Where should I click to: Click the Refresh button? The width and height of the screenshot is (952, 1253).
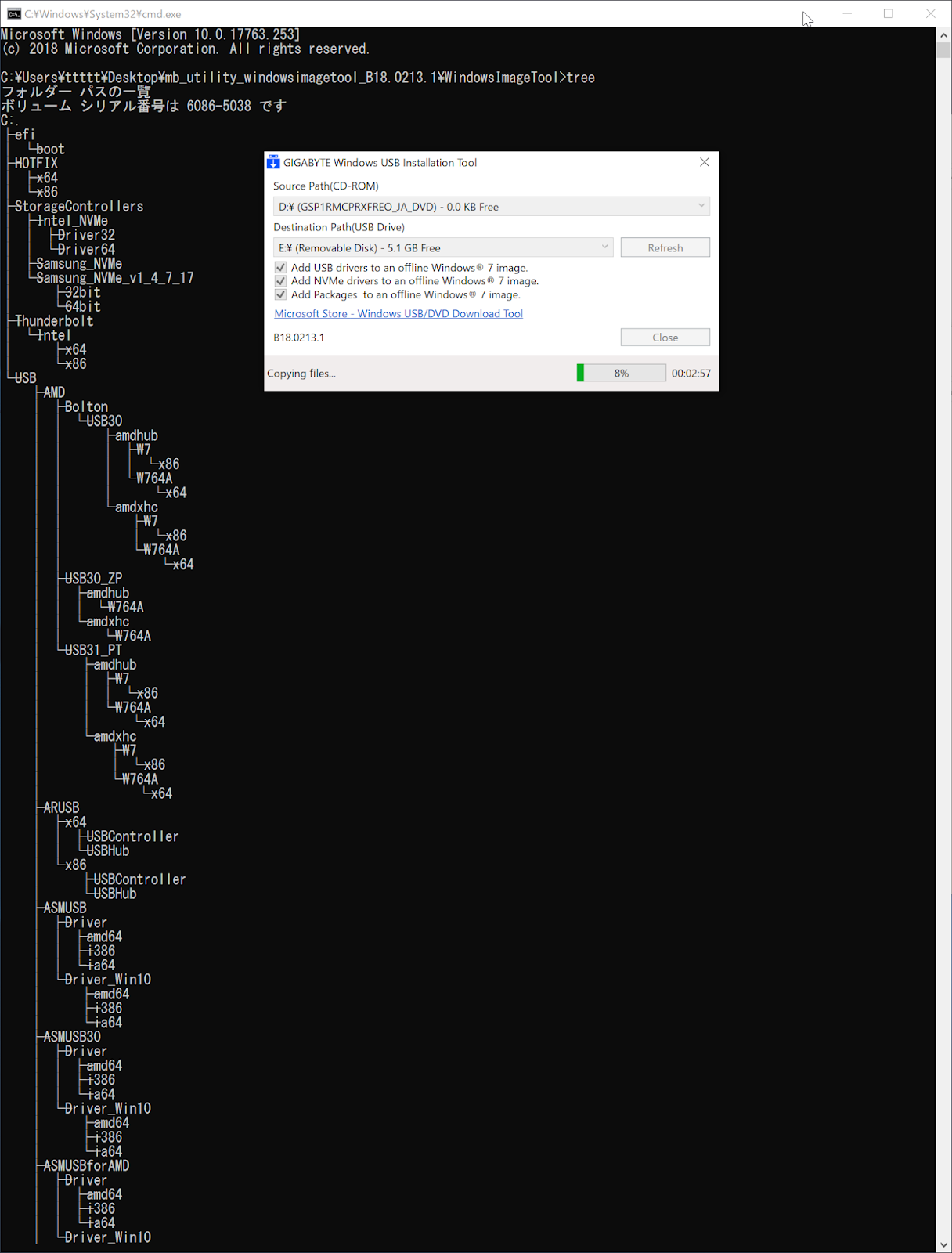point(665,247)
